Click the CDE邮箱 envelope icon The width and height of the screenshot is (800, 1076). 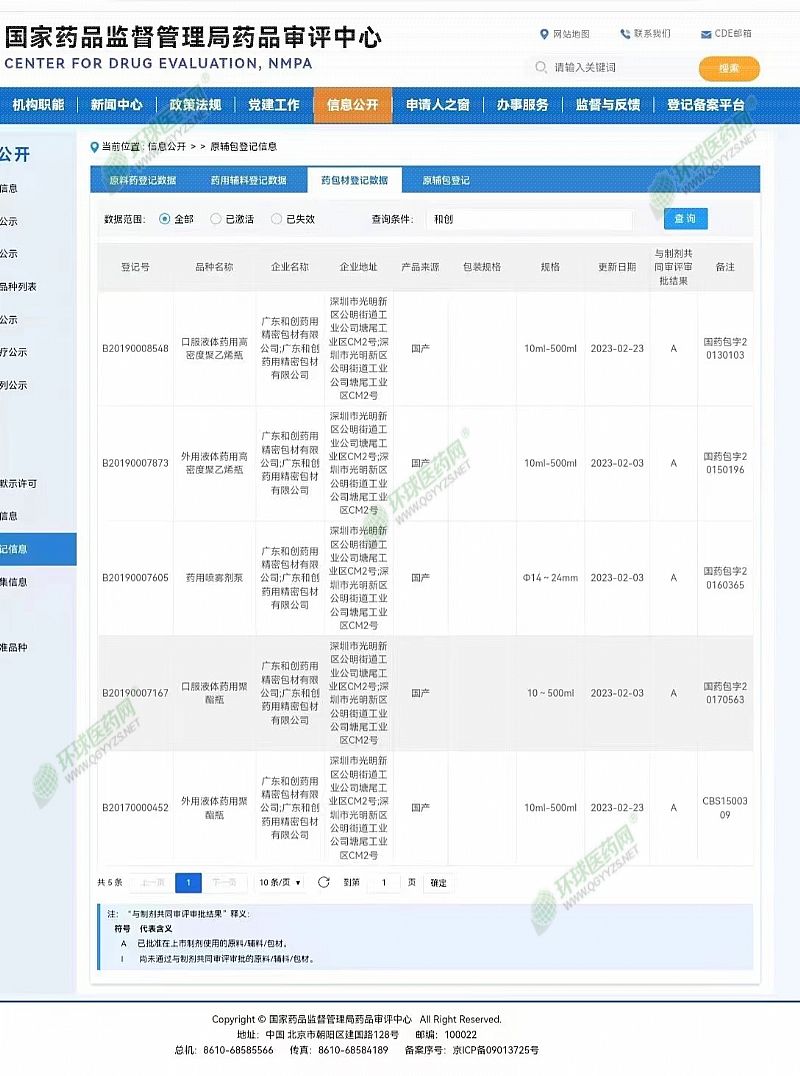(x=706, y=34)
